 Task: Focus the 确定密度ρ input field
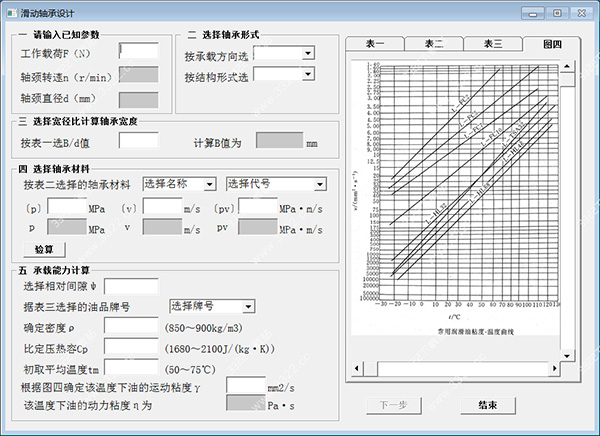[131, 325]
